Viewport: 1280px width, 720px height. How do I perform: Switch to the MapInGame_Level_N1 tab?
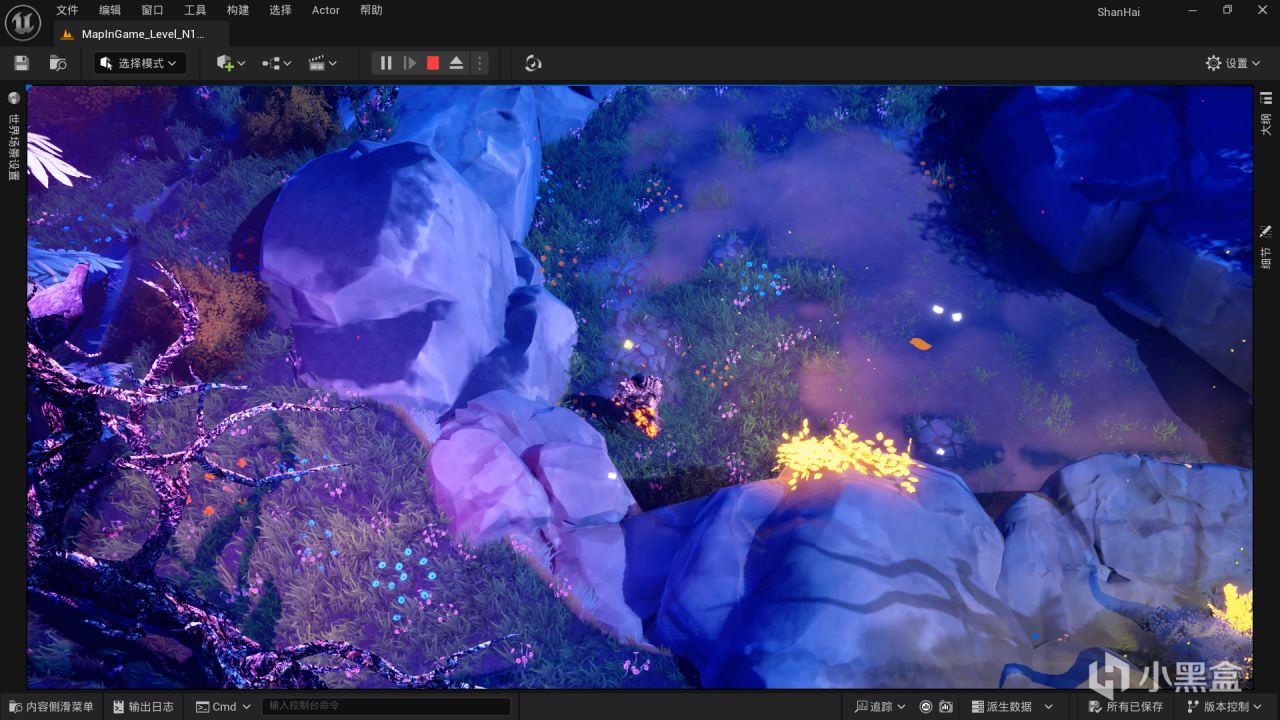(140, 33)
